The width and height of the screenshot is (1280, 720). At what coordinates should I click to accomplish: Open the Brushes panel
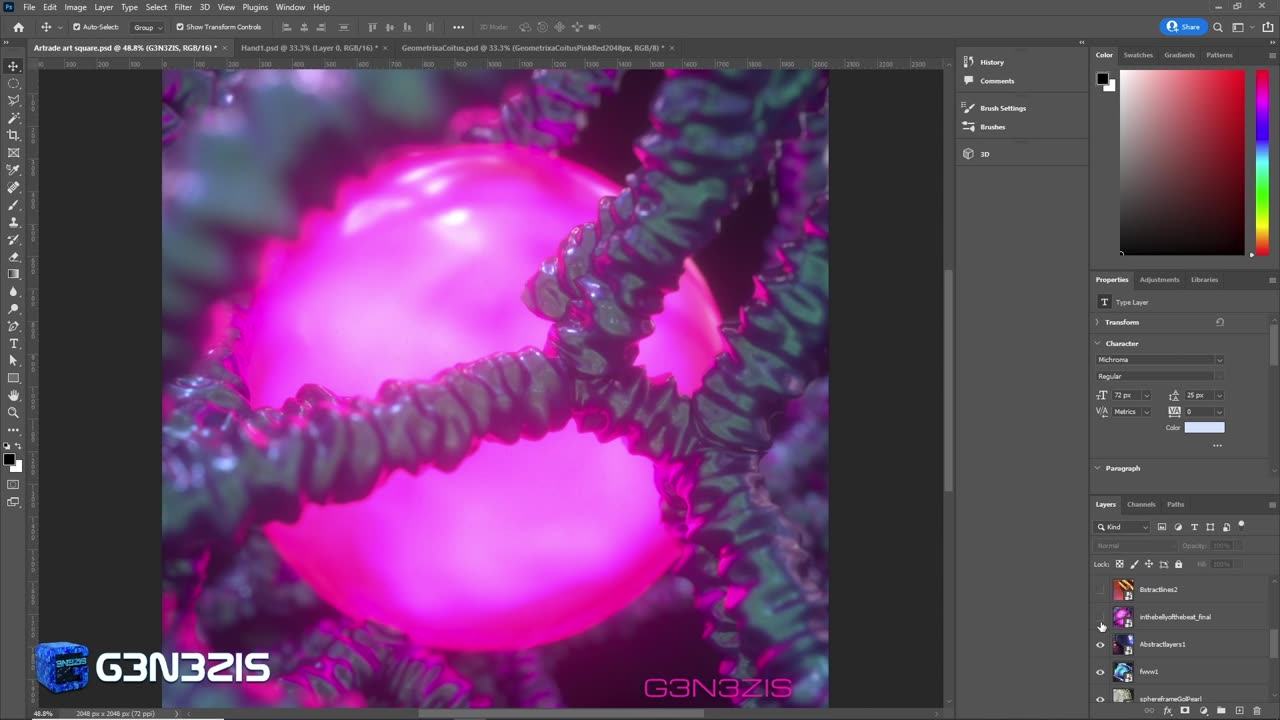pos(992,127)
